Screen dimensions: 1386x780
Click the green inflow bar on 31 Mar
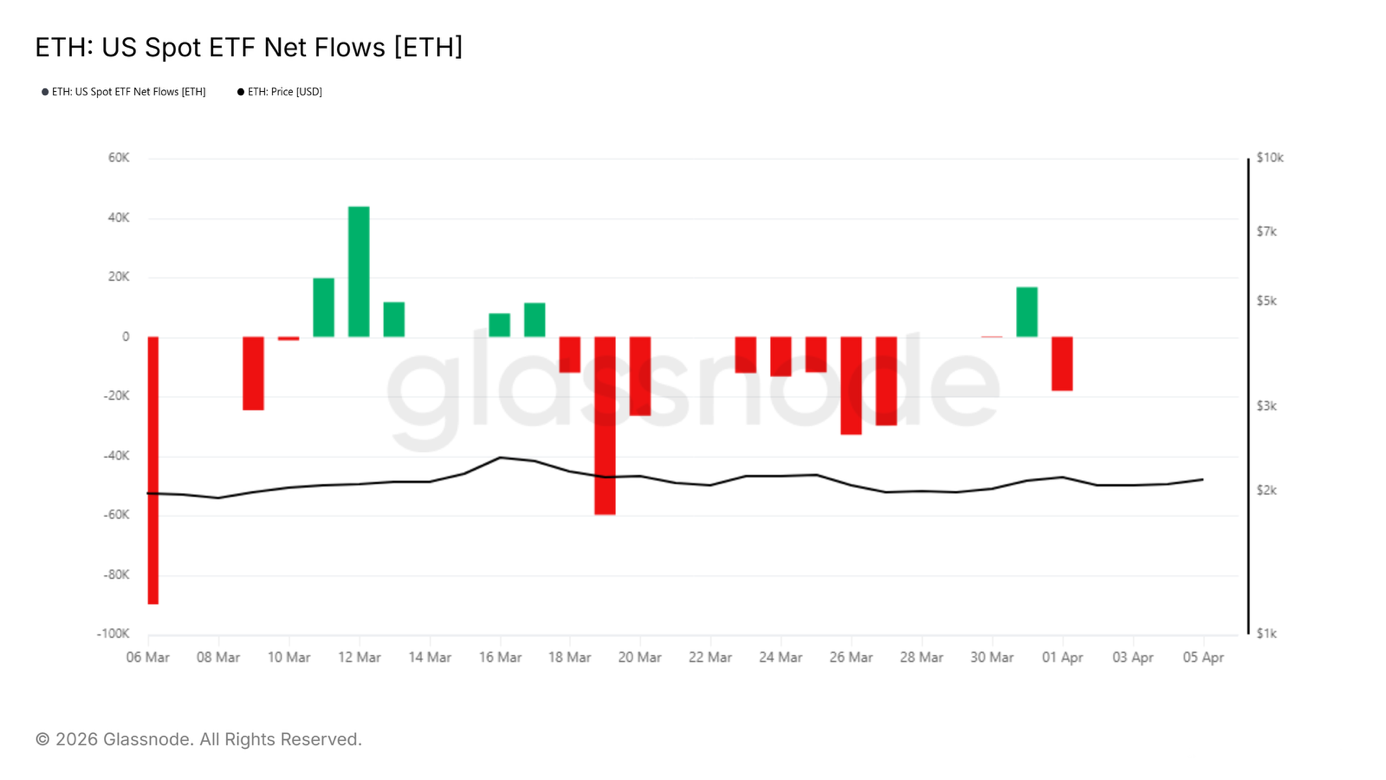tap(1027, 312)
